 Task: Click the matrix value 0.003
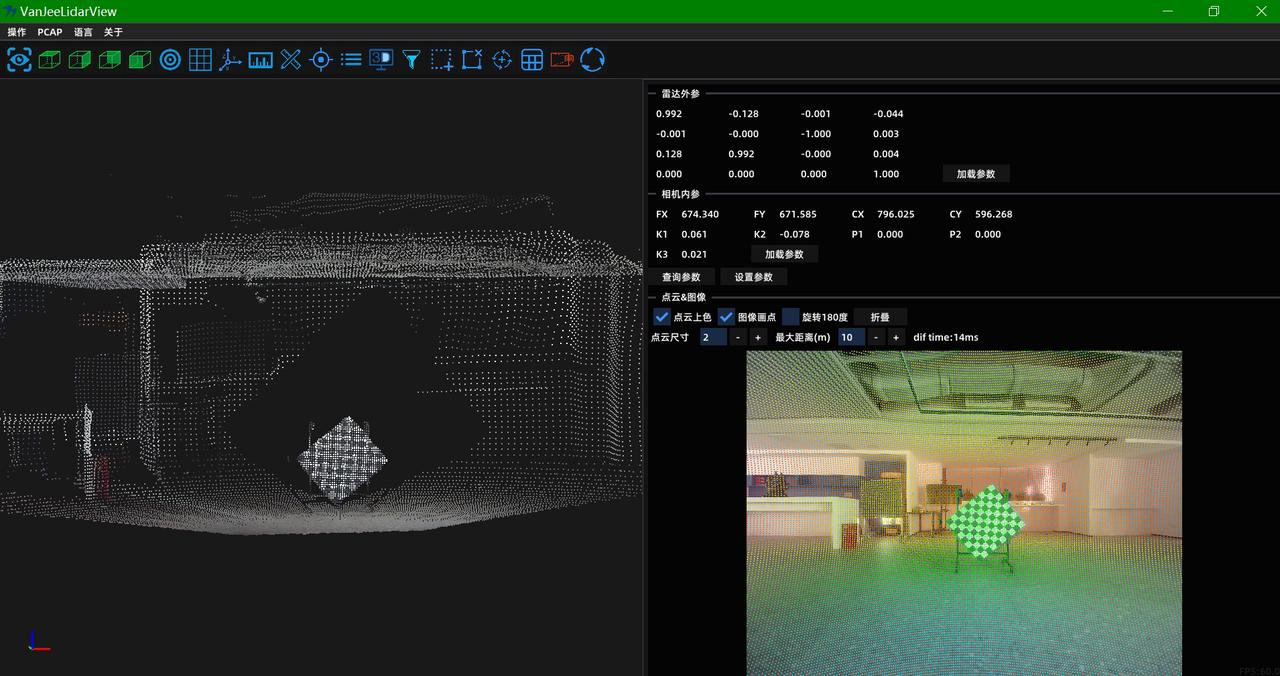click(886, 134)
